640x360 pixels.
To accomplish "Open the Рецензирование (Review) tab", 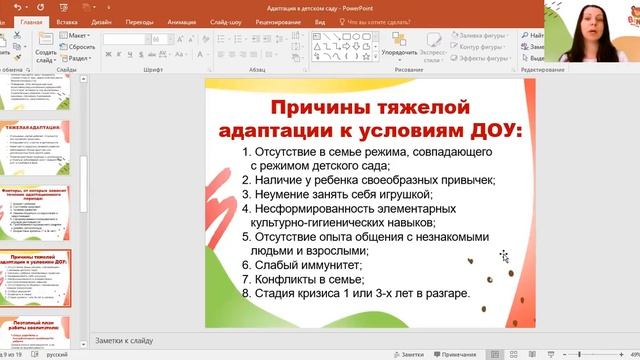I will click(278, 22).
